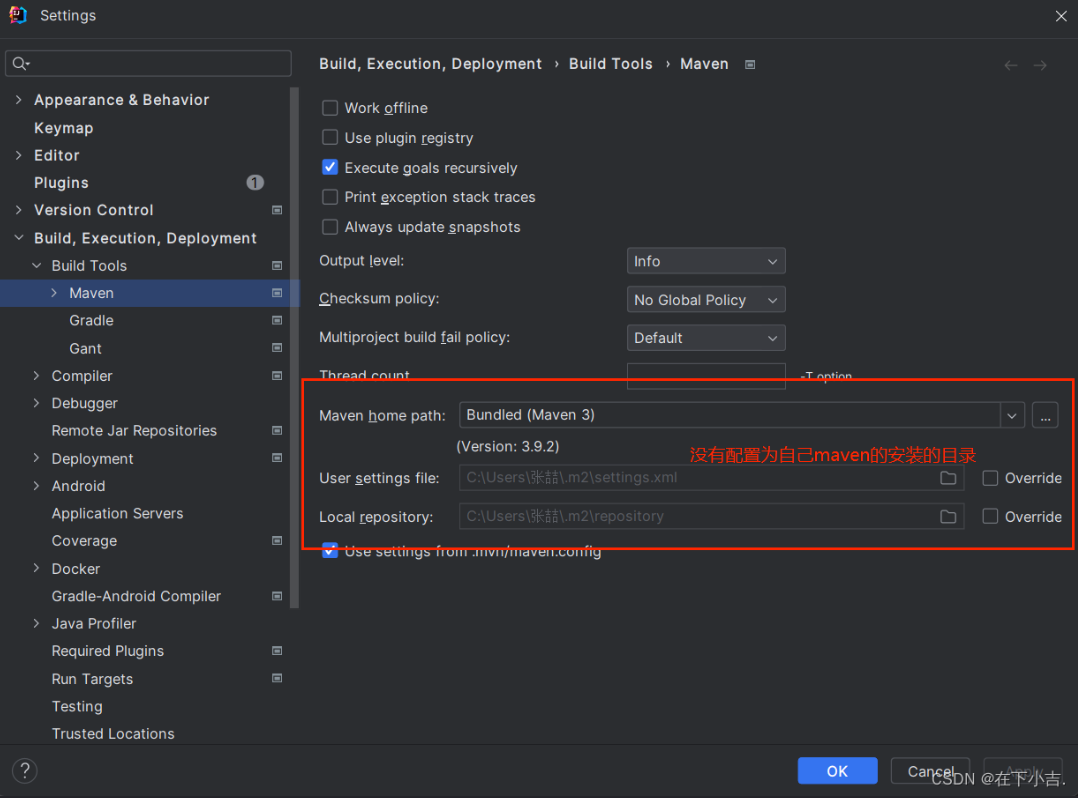Click the forward navigation arrow
Viewport: 1078px width, 798px height.
(1040, 65)
